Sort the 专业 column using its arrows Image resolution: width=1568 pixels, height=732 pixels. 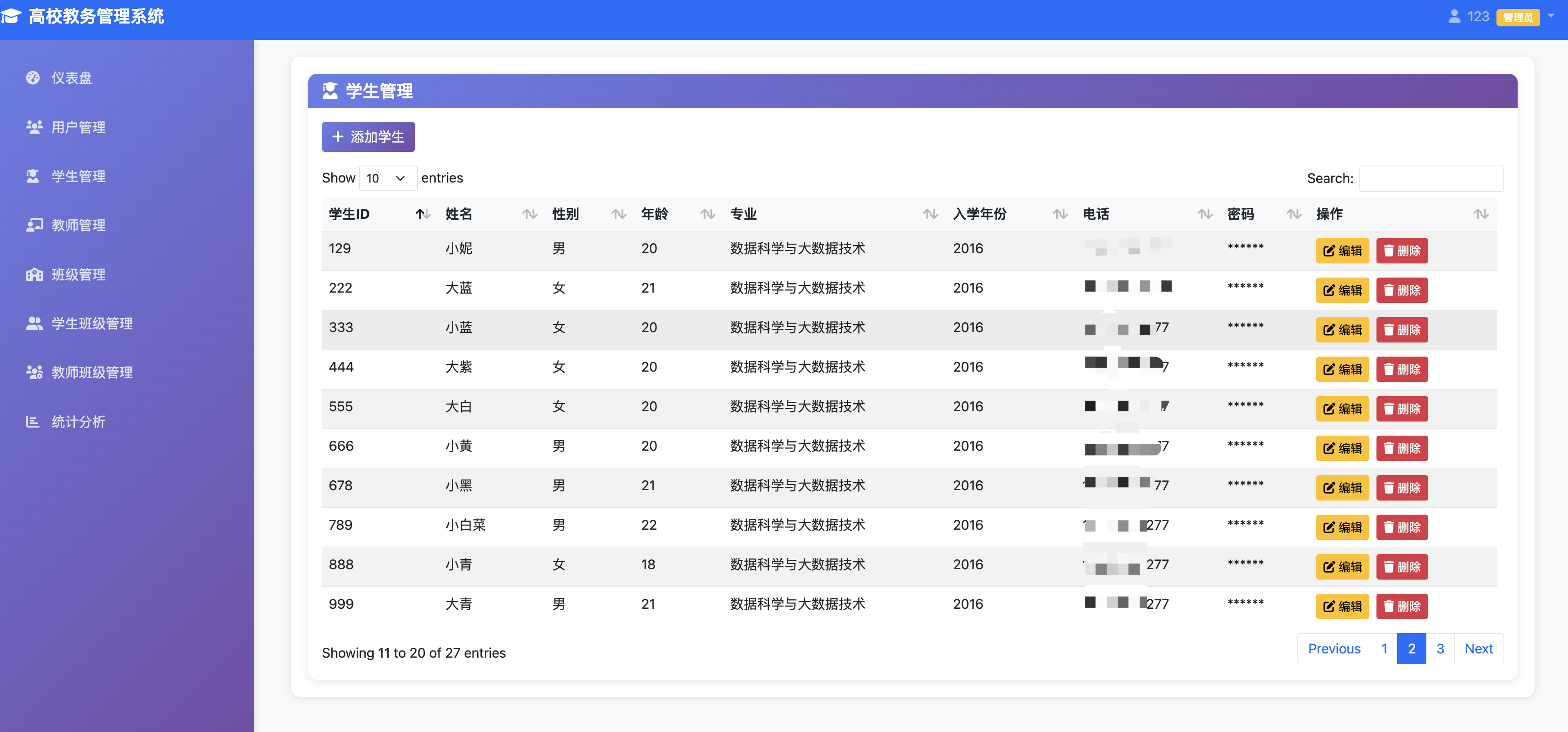tap(929, 214)
